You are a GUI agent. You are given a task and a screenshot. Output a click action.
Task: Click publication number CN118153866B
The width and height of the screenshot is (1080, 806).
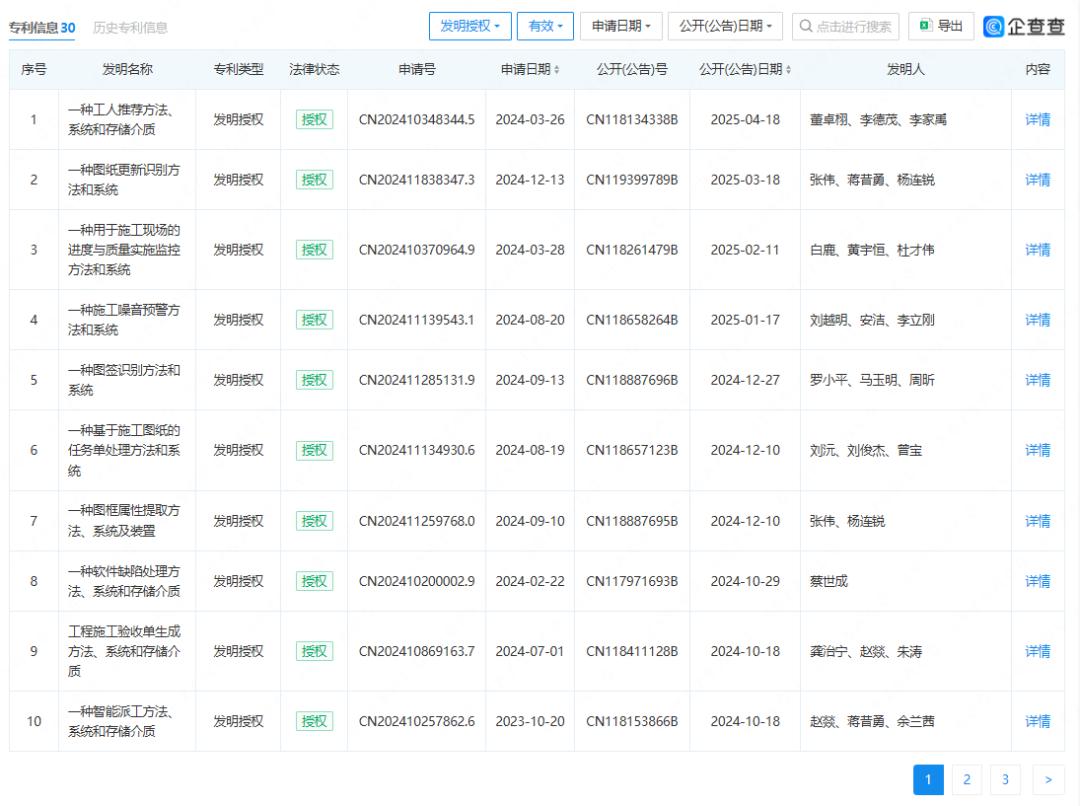coord(632,721)
